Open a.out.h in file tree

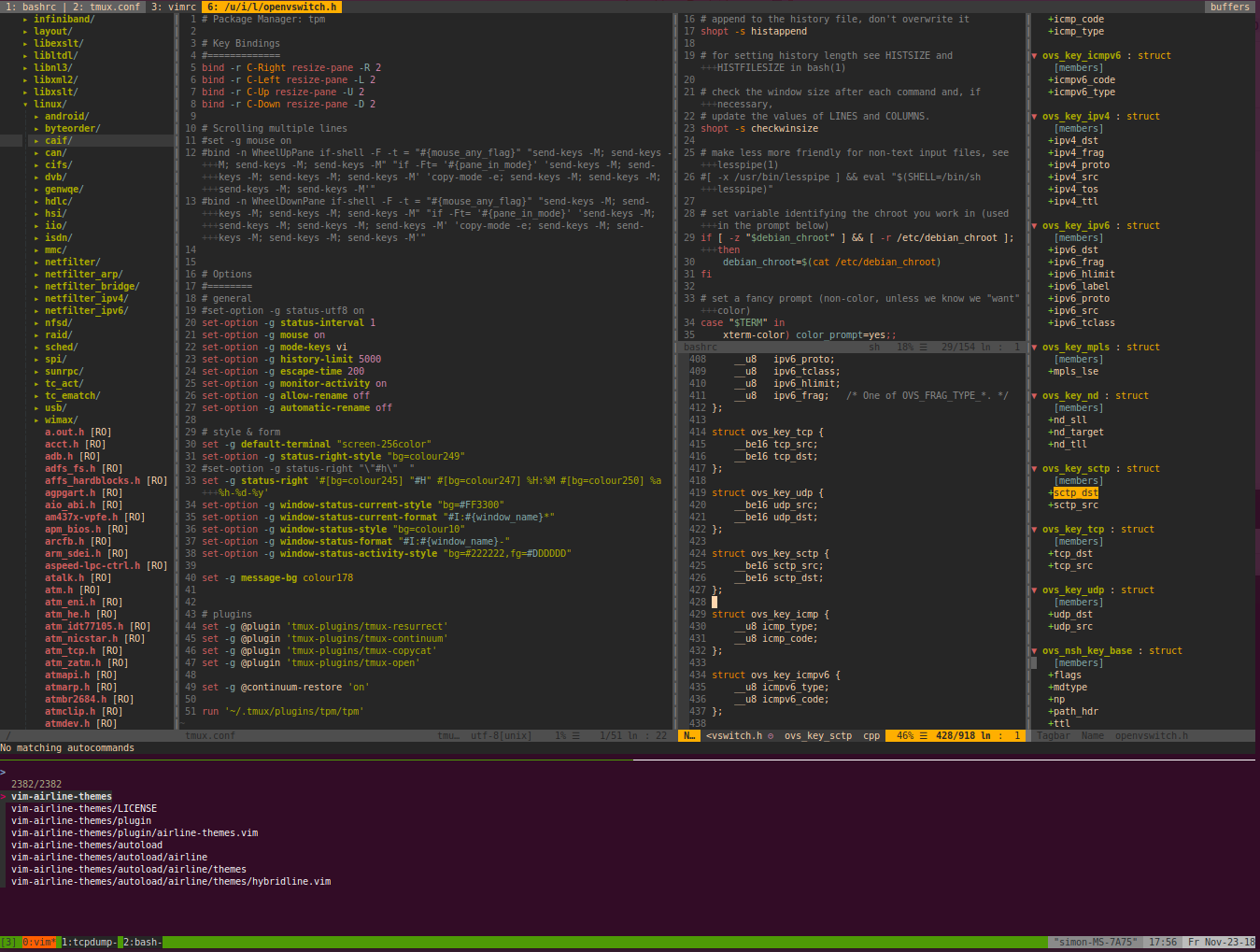click(x=64, y=432)
